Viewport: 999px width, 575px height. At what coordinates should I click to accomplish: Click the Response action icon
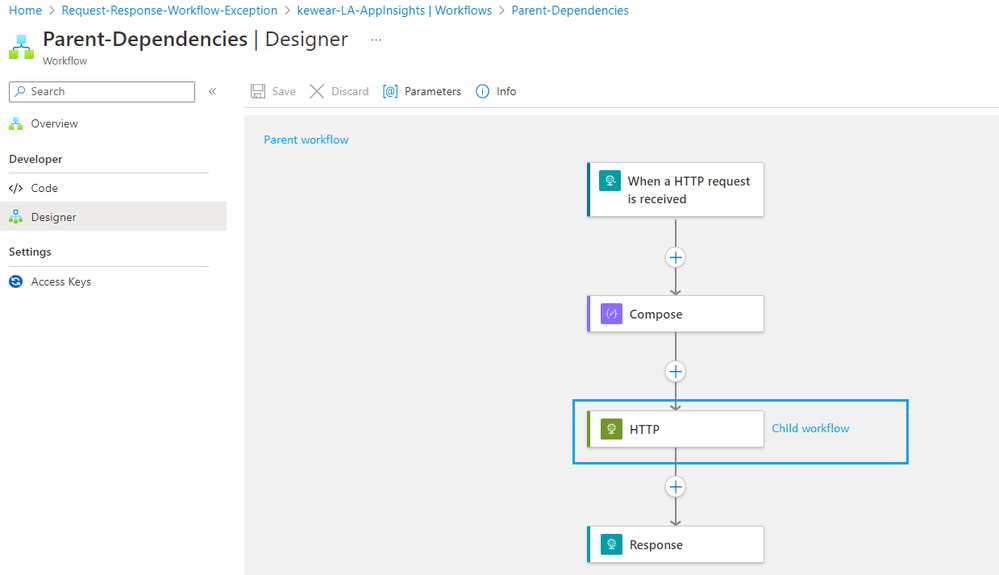point(611,545)
